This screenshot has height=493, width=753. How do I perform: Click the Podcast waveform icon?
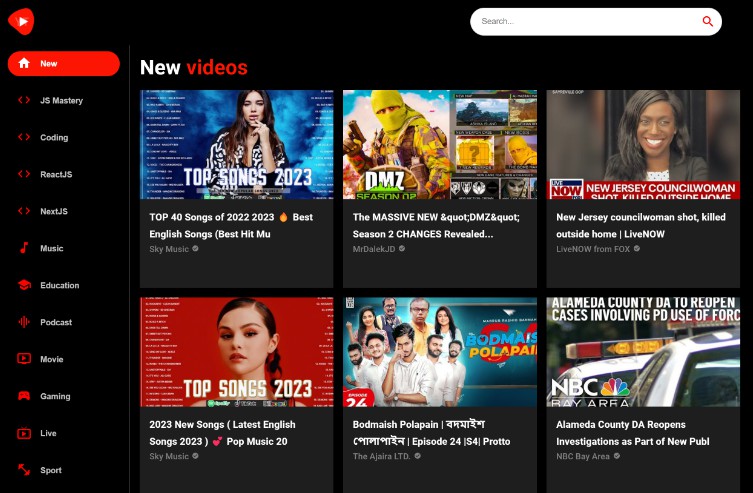point(24,322)
